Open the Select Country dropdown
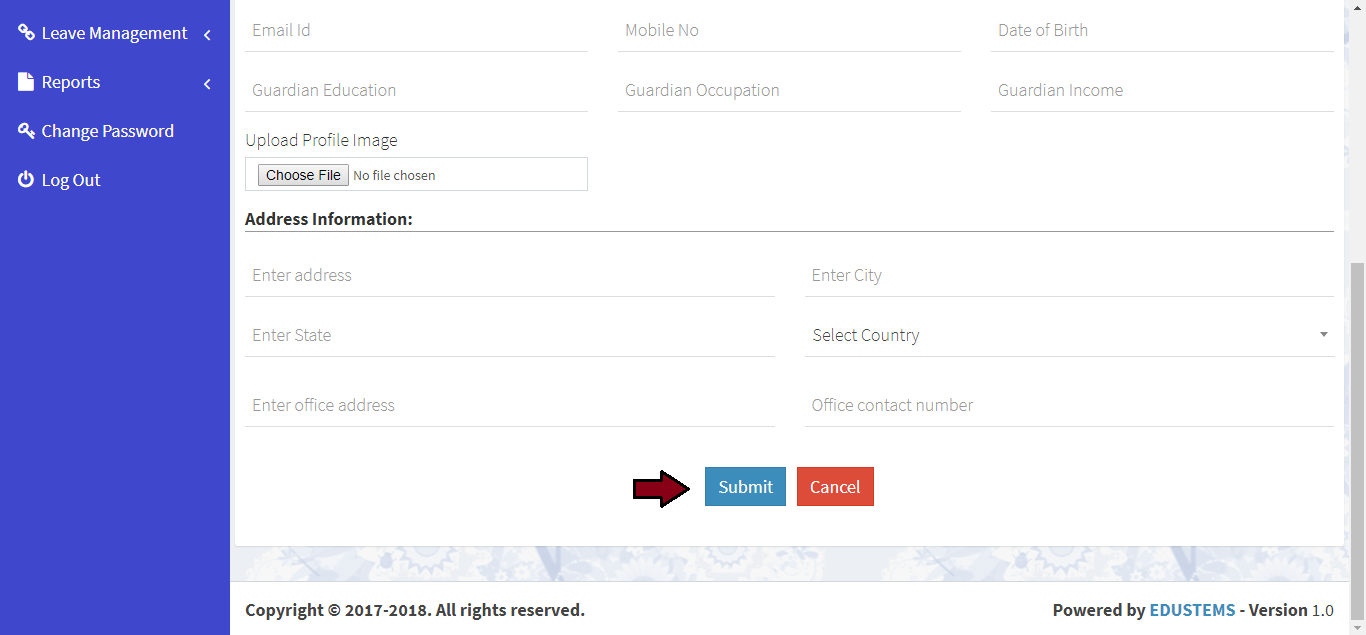Image resolution: width=1366 pixels, height=635 pixels. pos(1069,335)
